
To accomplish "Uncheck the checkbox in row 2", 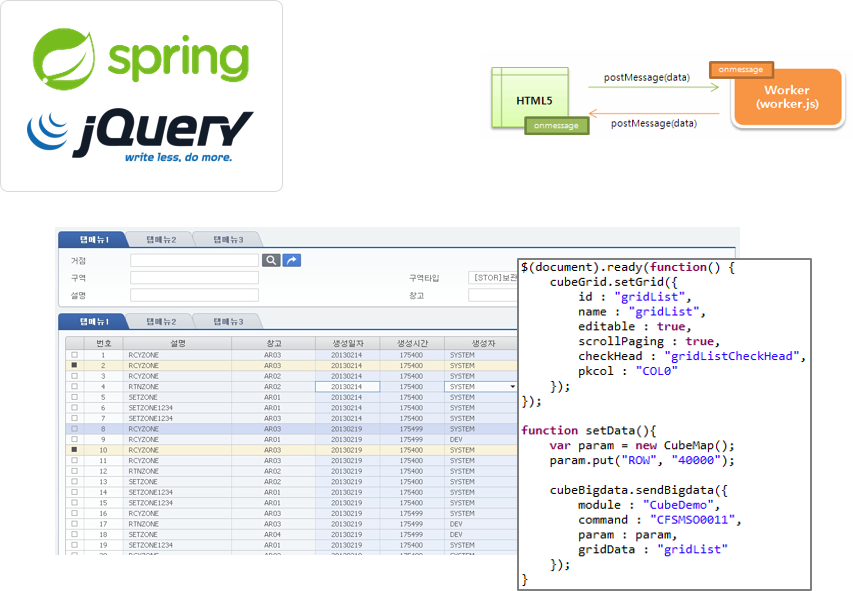I will [x=74, y=365].
